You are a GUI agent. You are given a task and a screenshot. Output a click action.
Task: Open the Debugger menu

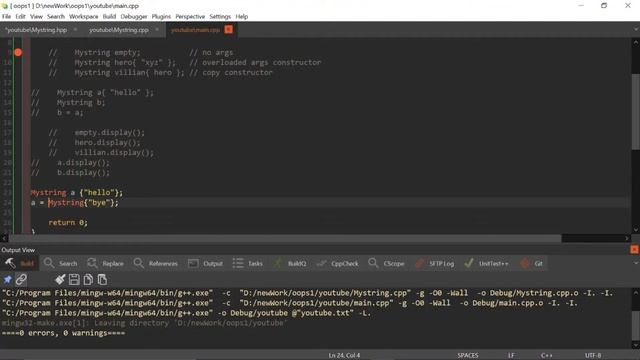(134, 17)
